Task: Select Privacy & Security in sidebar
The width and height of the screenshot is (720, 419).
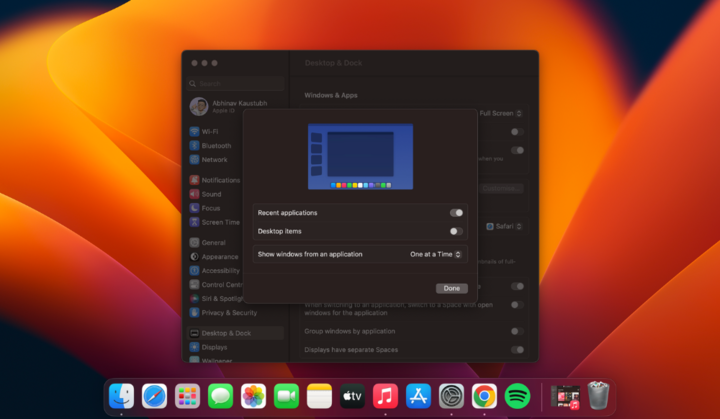Action: pos(224,312)
